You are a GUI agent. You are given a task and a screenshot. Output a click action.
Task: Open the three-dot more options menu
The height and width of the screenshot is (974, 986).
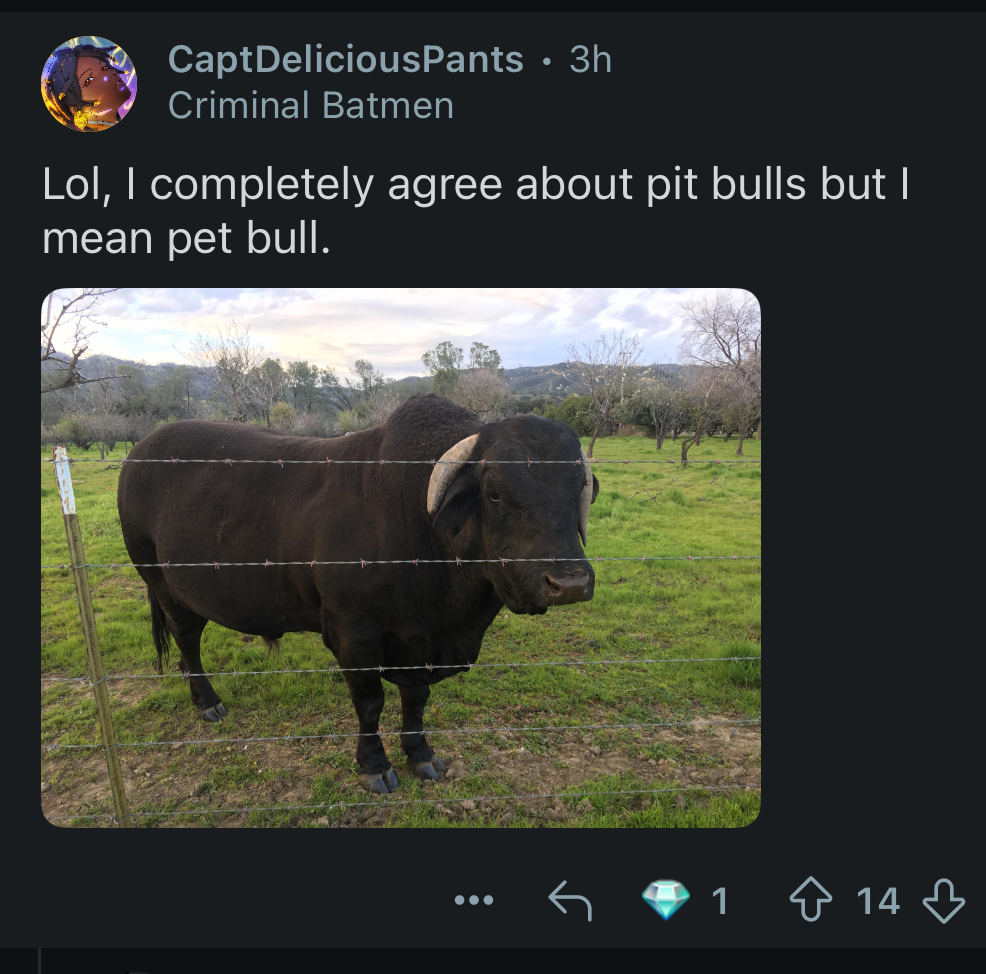pyautogui.click(x=474, y=901)
